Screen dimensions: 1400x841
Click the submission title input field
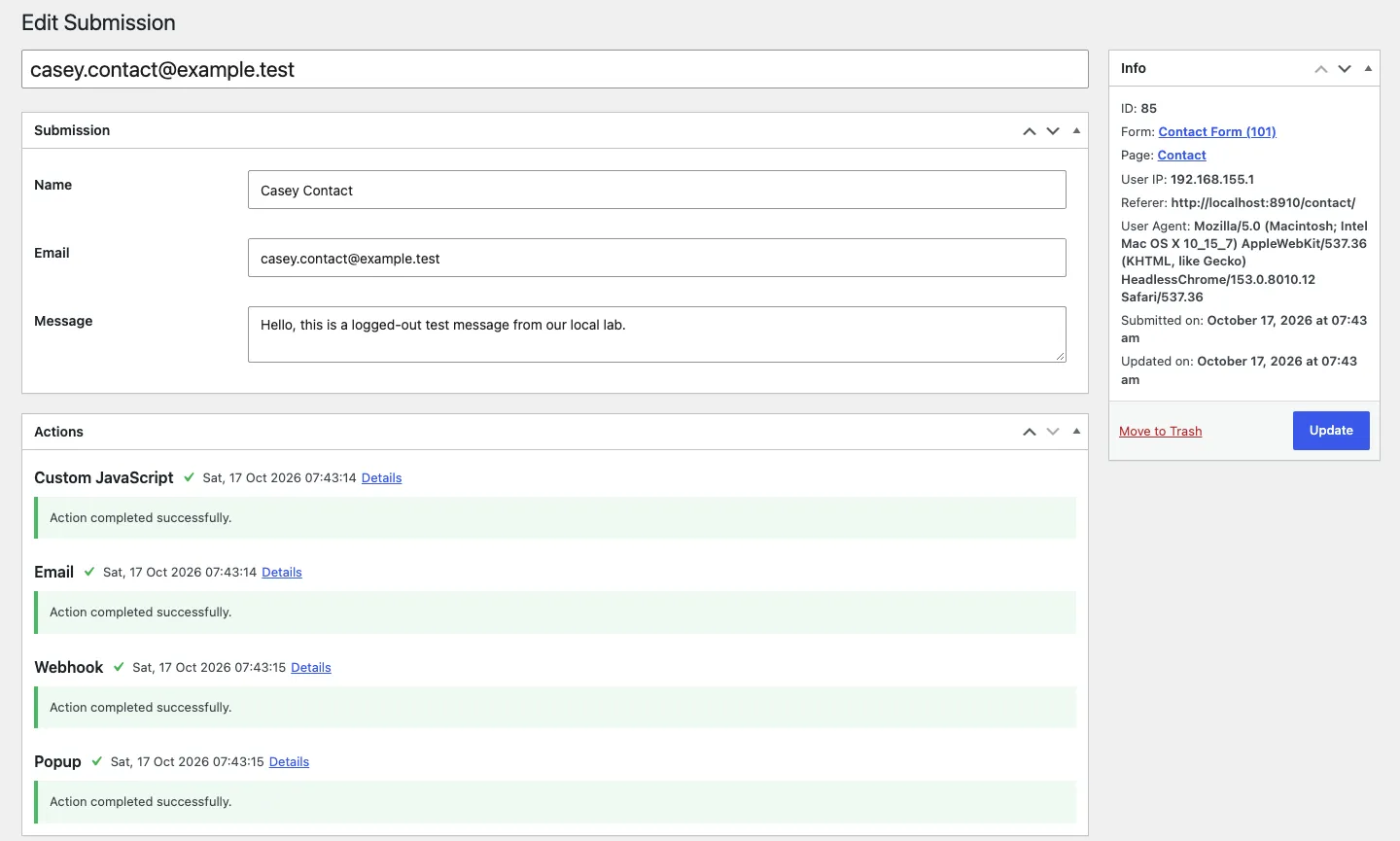pyautogui.click(x=555, y=69)
